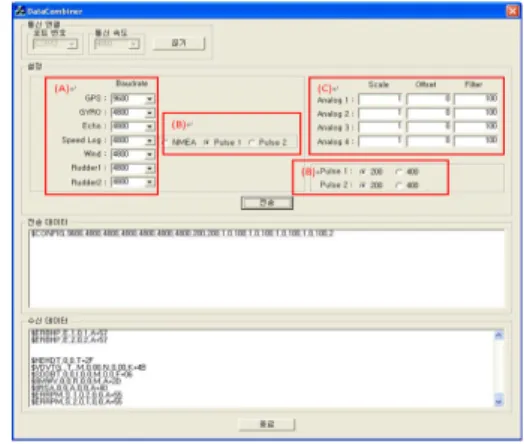Click the Analog 3 Scale field
This screenshot has width=524, height=444.
(x=380, y=127)
